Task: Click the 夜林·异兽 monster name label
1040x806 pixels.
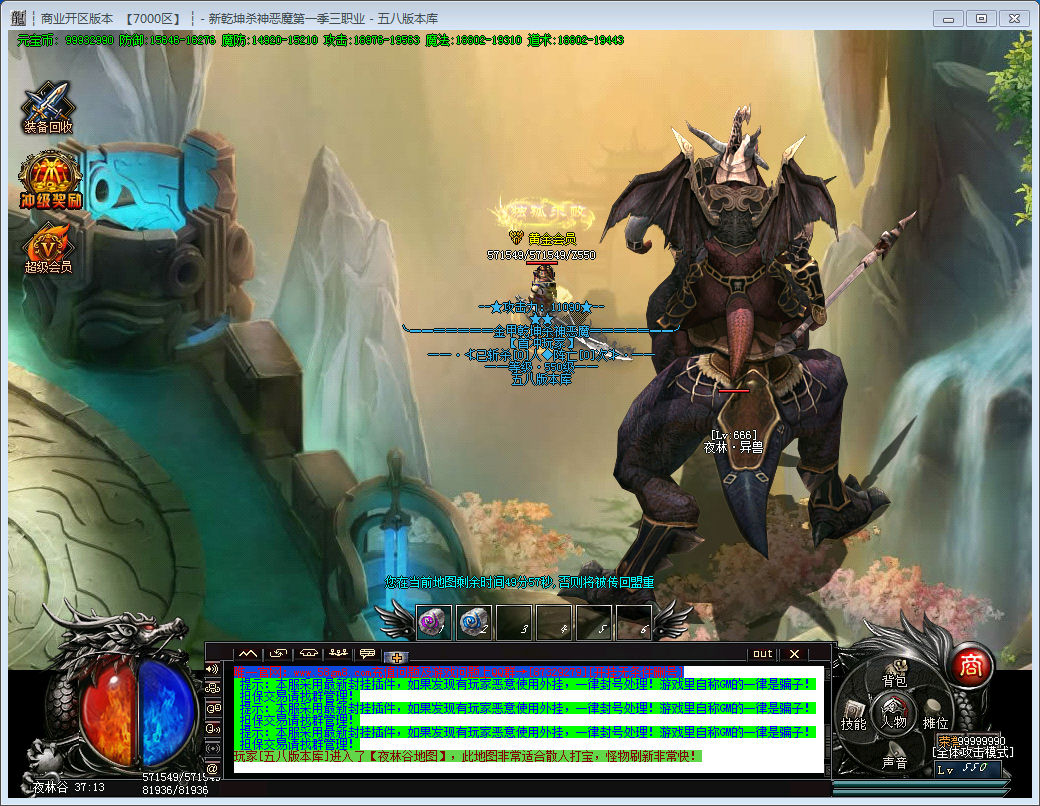Action: click(733, 448)
